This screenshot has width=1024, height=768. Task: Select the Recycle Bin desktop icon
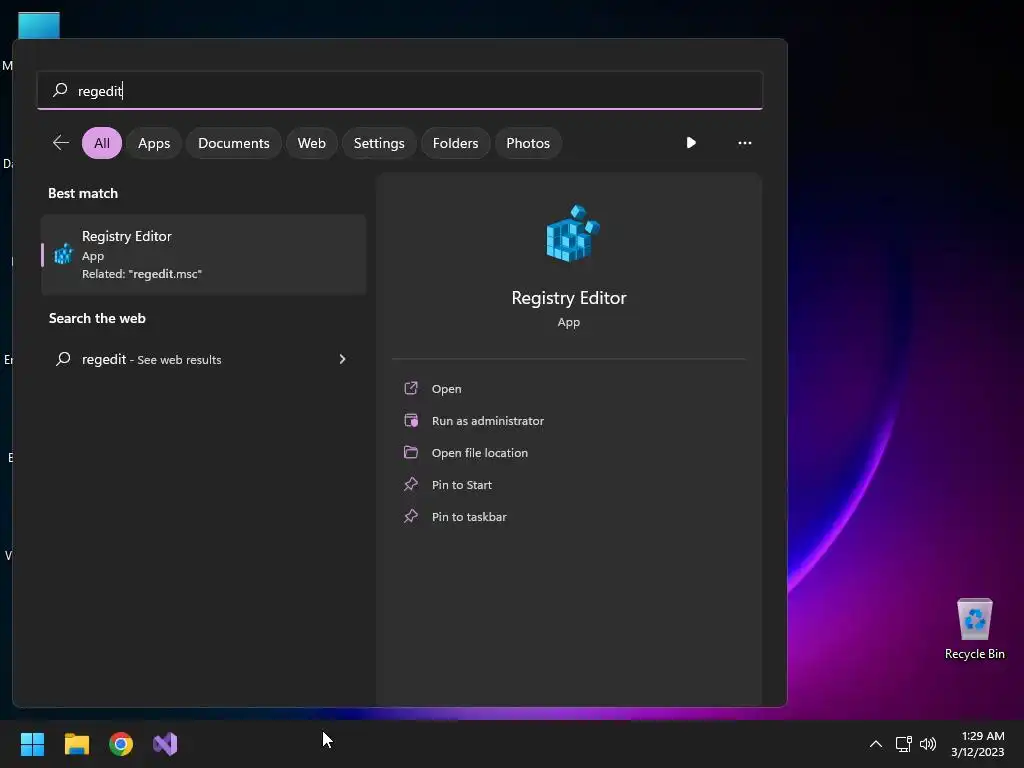click(974, 630)
